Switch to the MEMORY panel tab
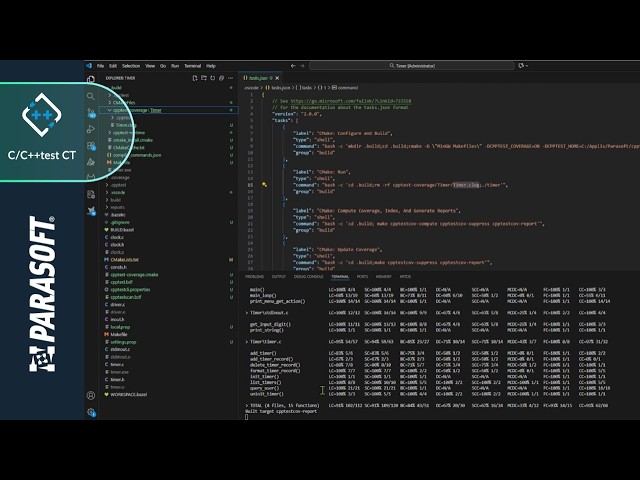This screenshot has width=640, height=480. (x=384, y=277)
